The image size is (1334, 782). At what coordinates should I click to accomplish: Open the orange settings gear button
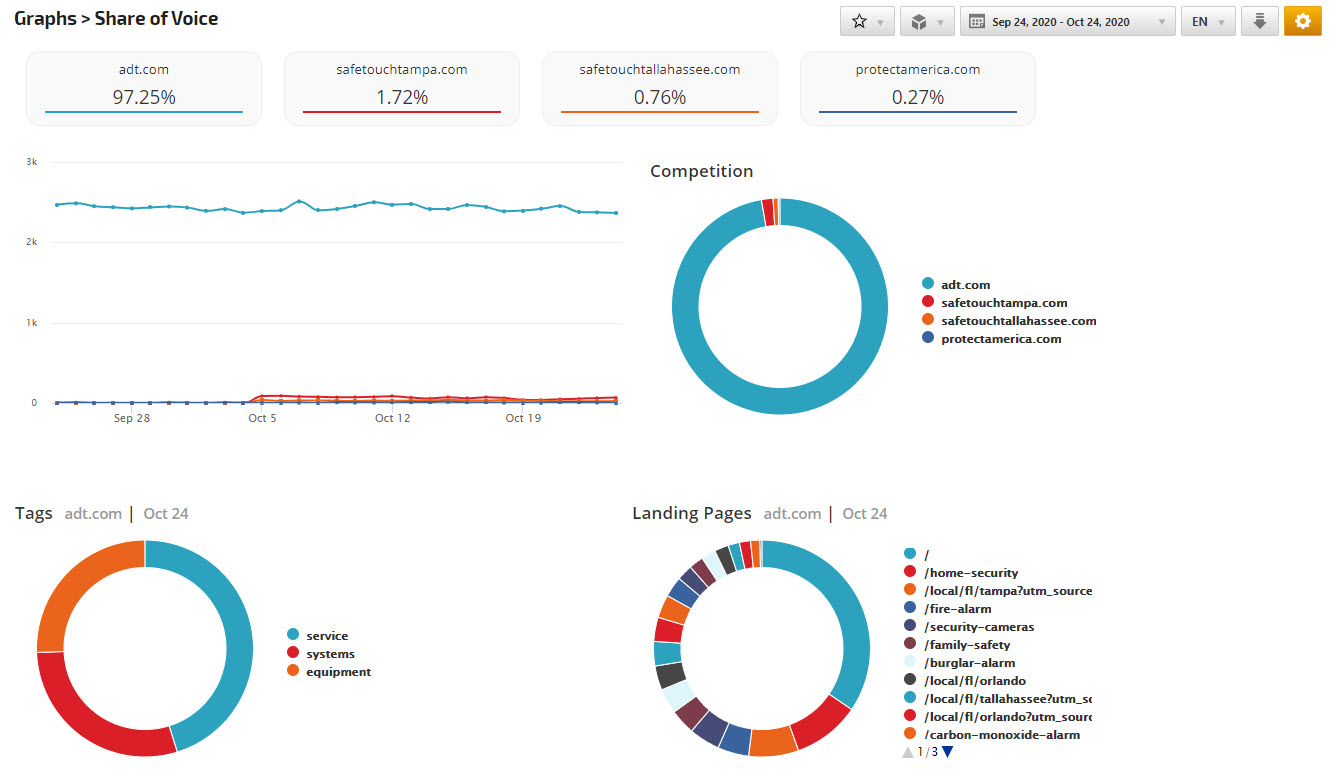1302,21
